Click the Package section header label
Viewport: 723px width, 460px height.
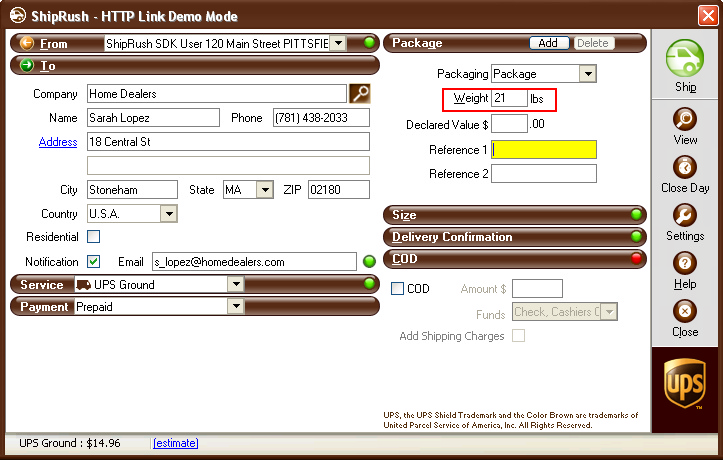(x=417, y=43)
